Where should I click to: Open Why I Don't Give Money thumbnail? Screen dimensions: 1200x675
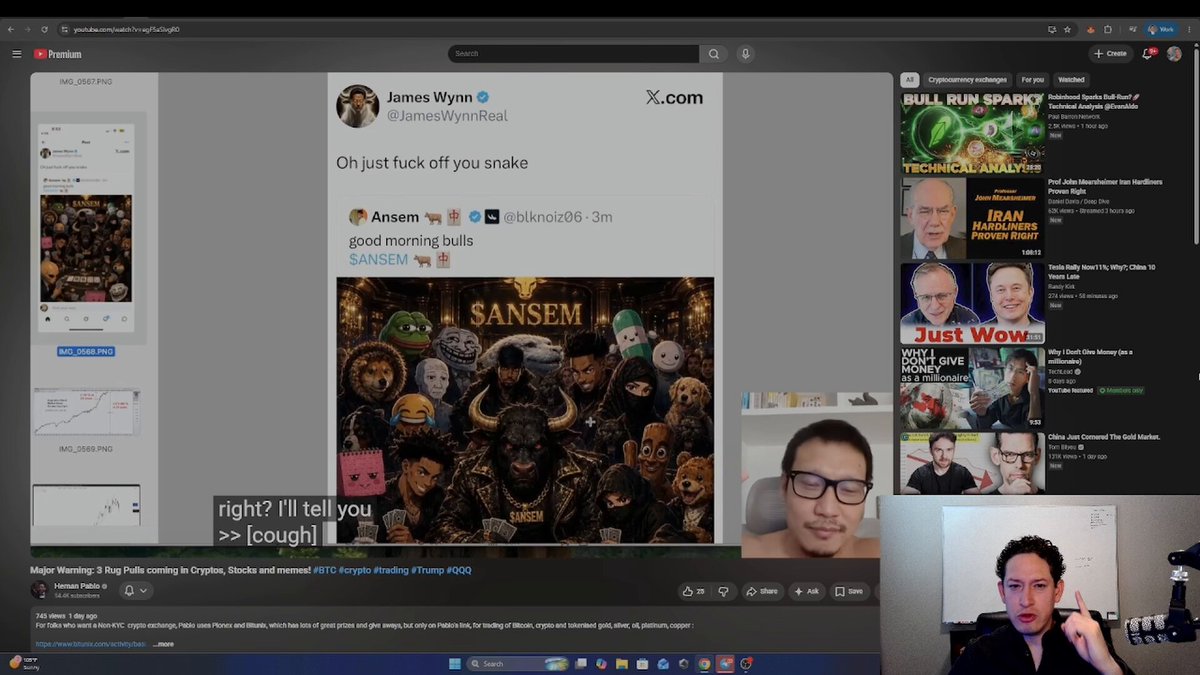coord(972,389)
